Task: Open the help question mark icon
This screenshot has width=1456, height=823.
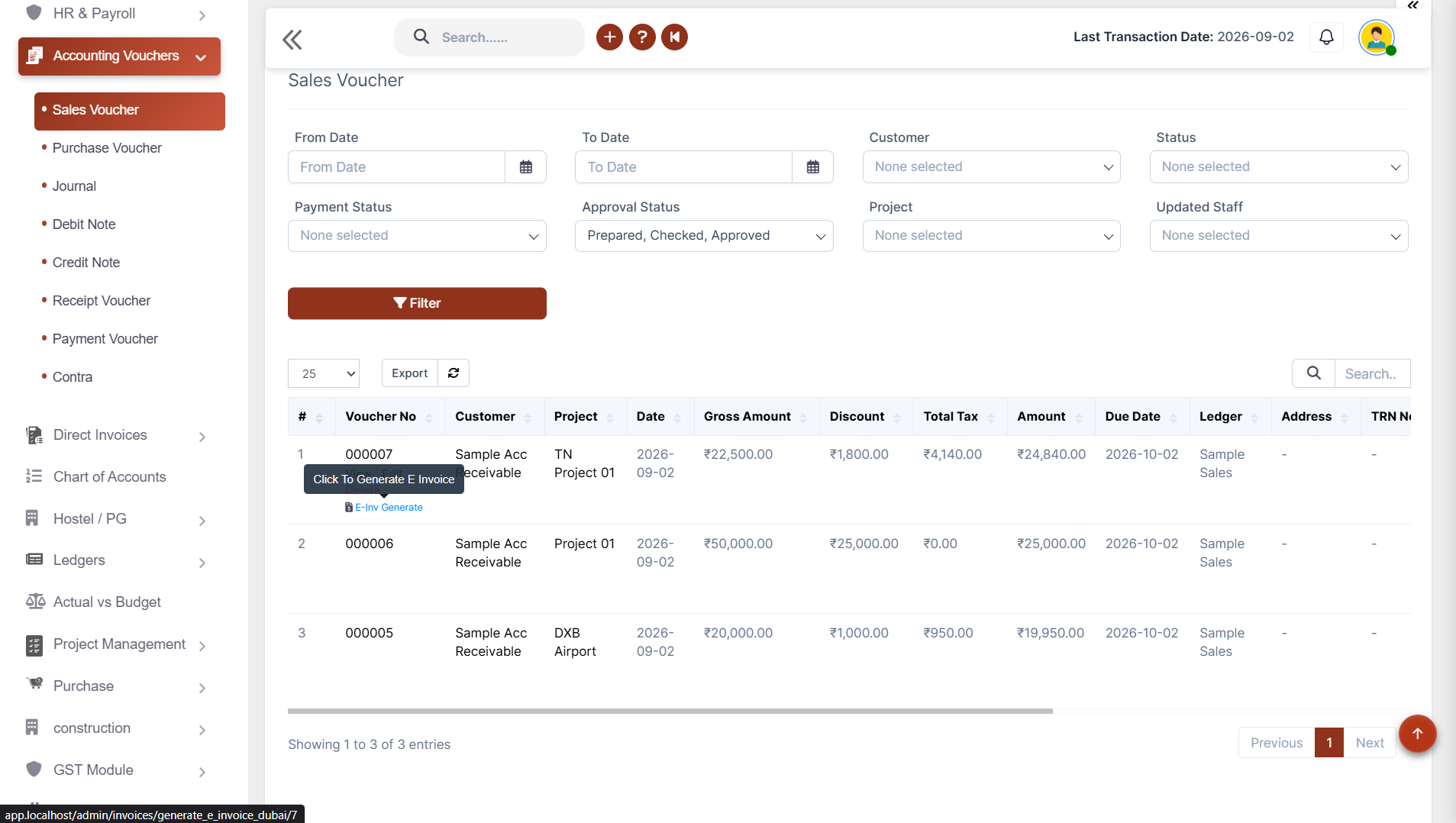Action: [642, 37]
